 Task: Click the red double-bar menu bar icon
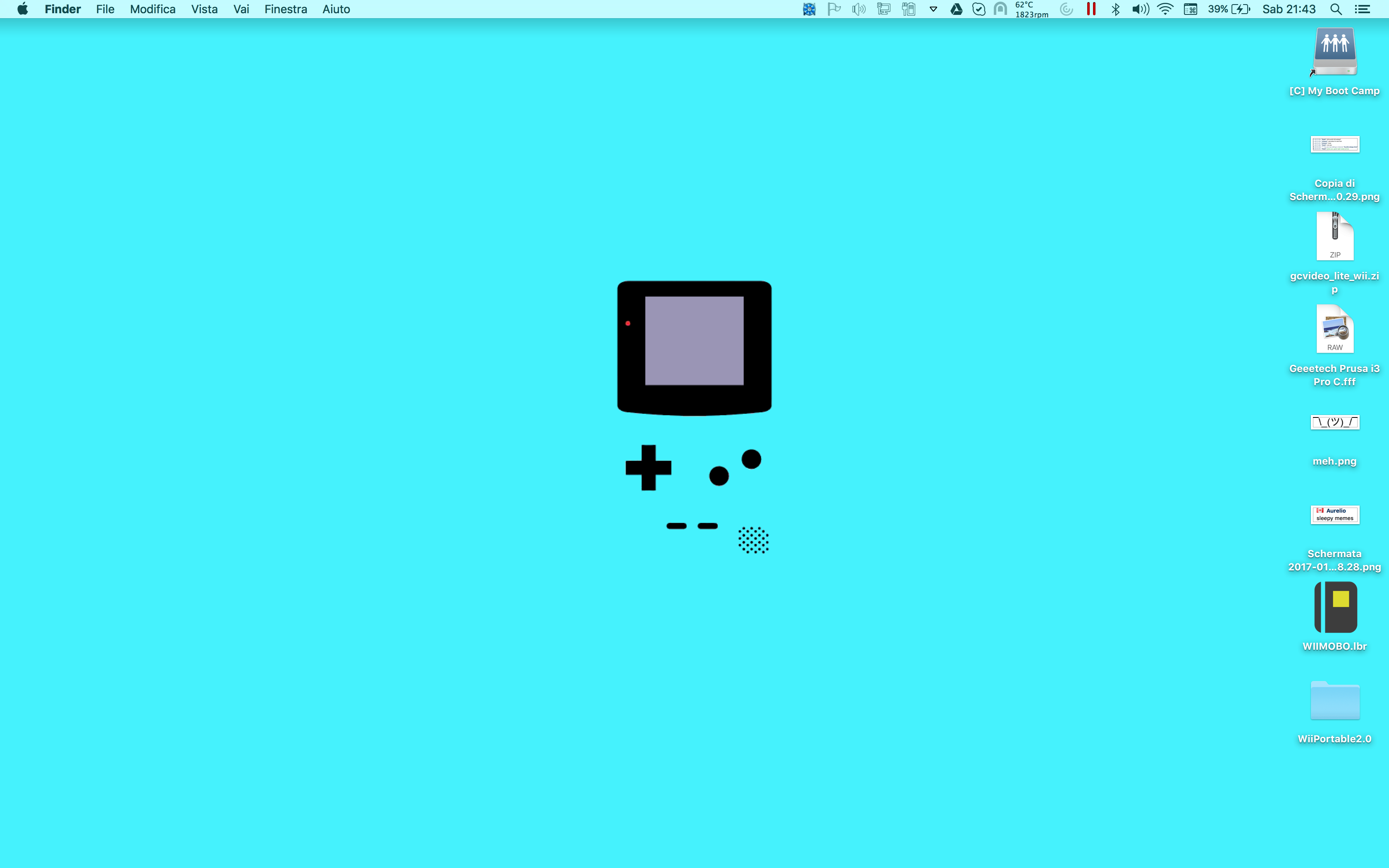click(x=1091, y=9)
